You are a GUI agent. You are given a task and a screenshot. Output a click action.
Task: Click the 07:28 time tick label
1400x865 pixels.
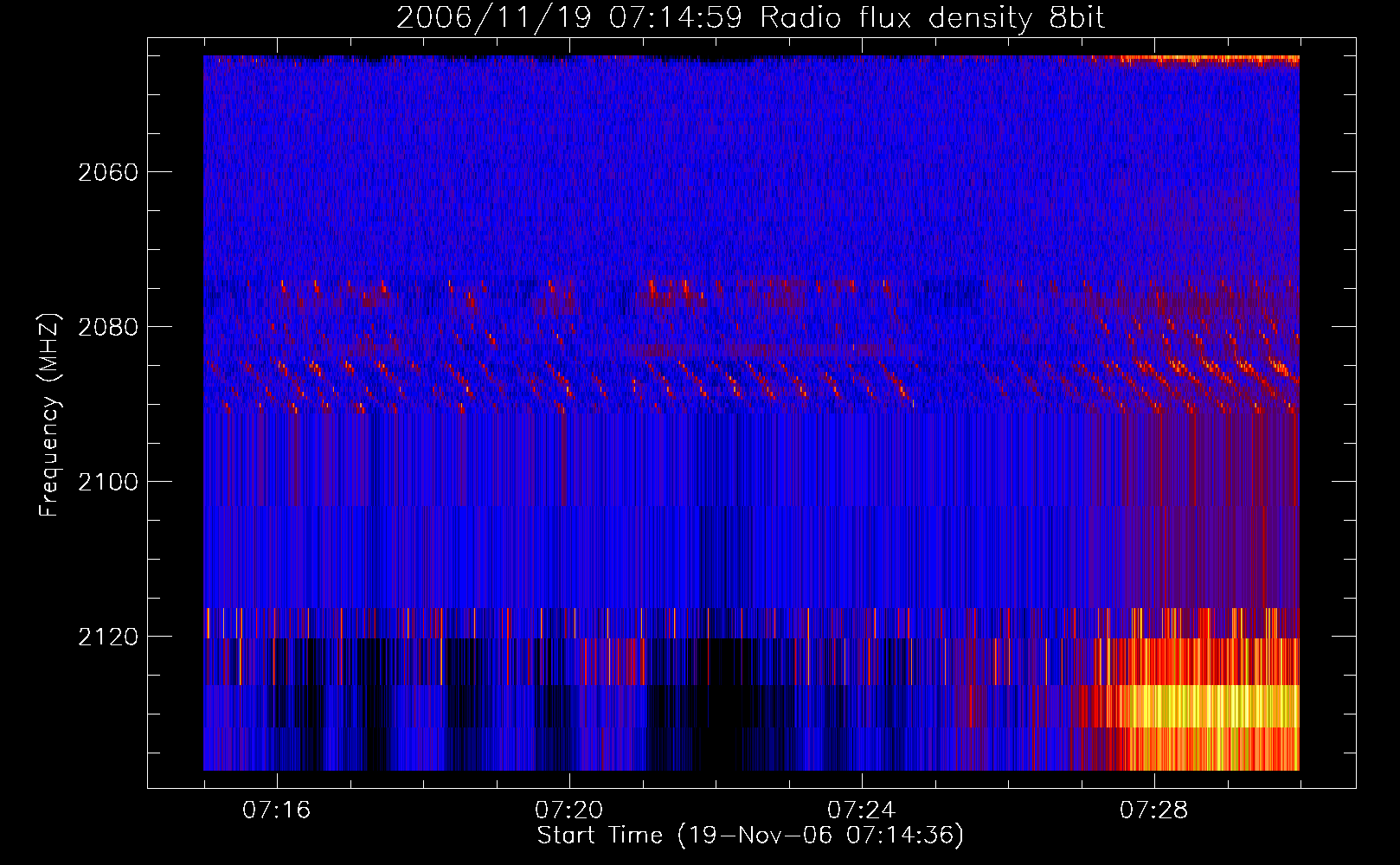point(1153,811)
